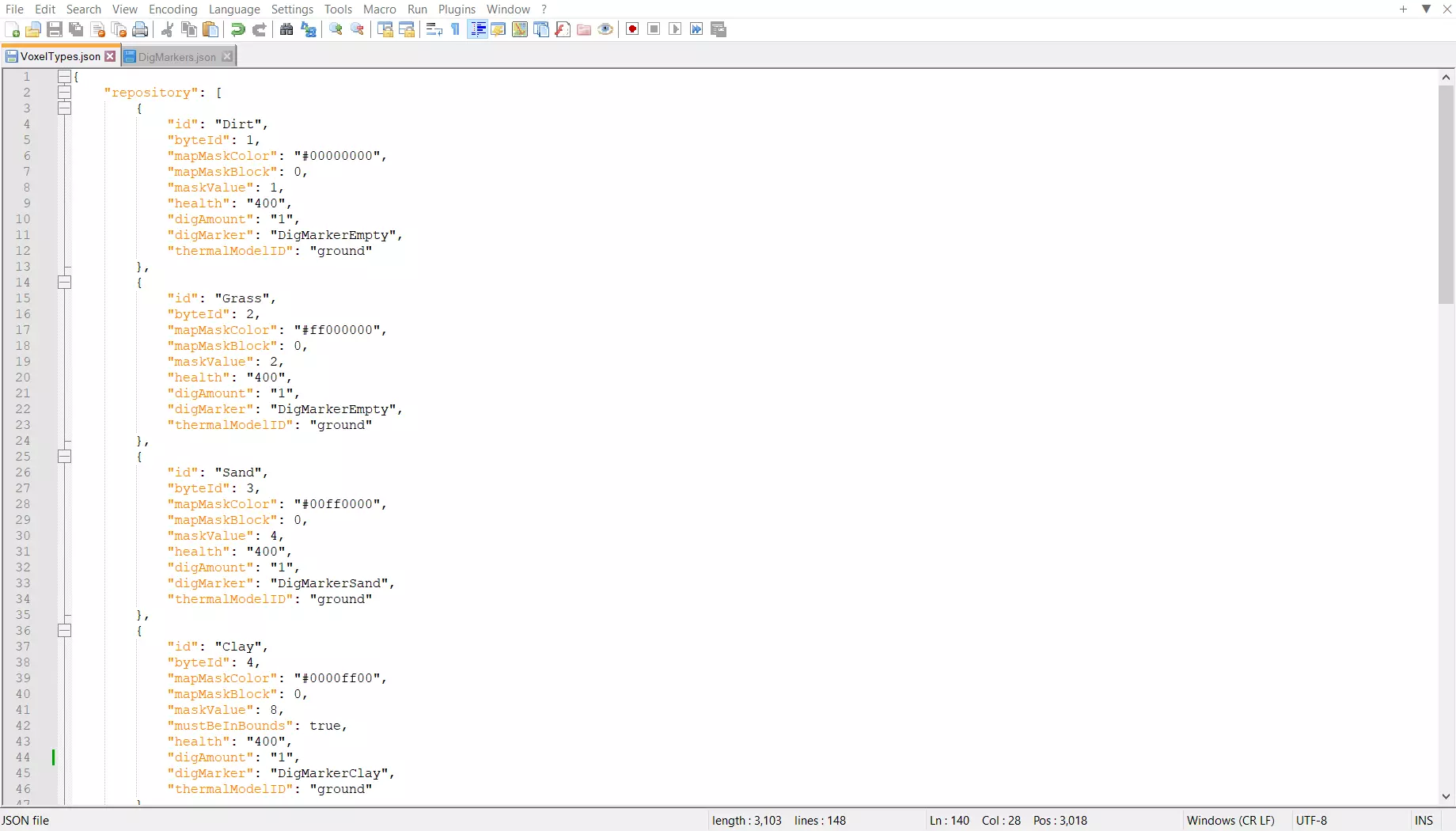Collapse the Clay block fold at line 36

(x=64, y=631)
